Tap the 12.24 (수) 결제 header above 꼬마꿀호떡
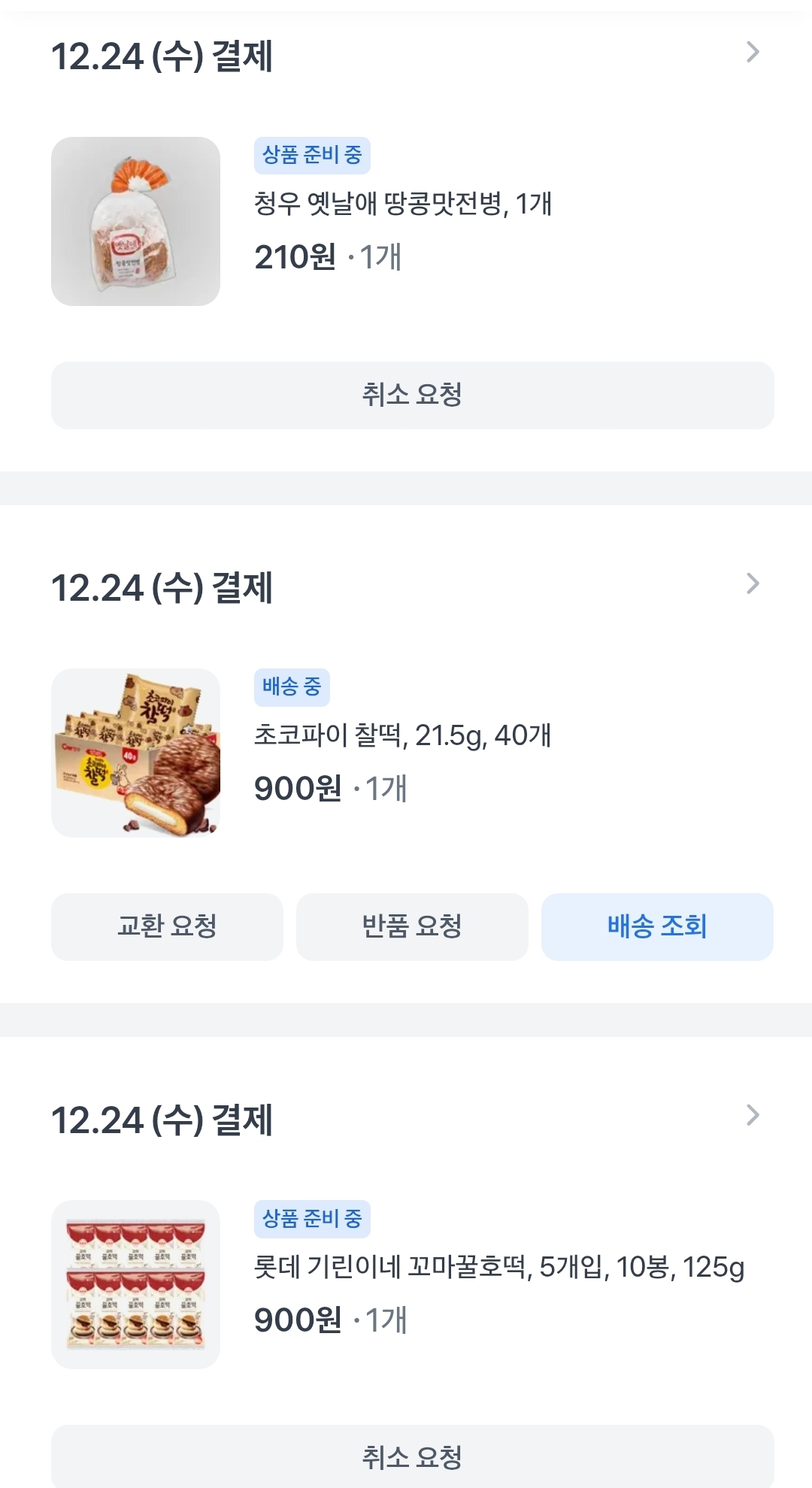The width and height of the screenshot is (812, 1488). click(162, 1120)
